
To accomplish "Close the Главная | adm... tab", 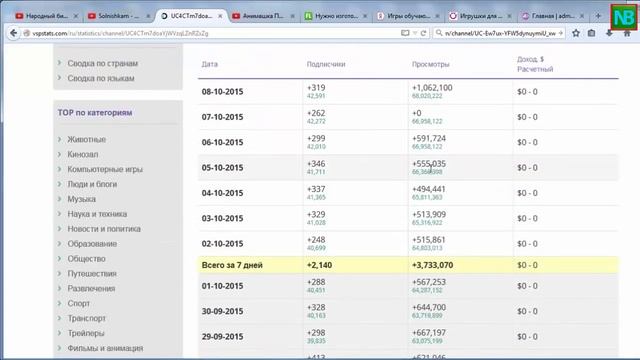I will point(582,16).
